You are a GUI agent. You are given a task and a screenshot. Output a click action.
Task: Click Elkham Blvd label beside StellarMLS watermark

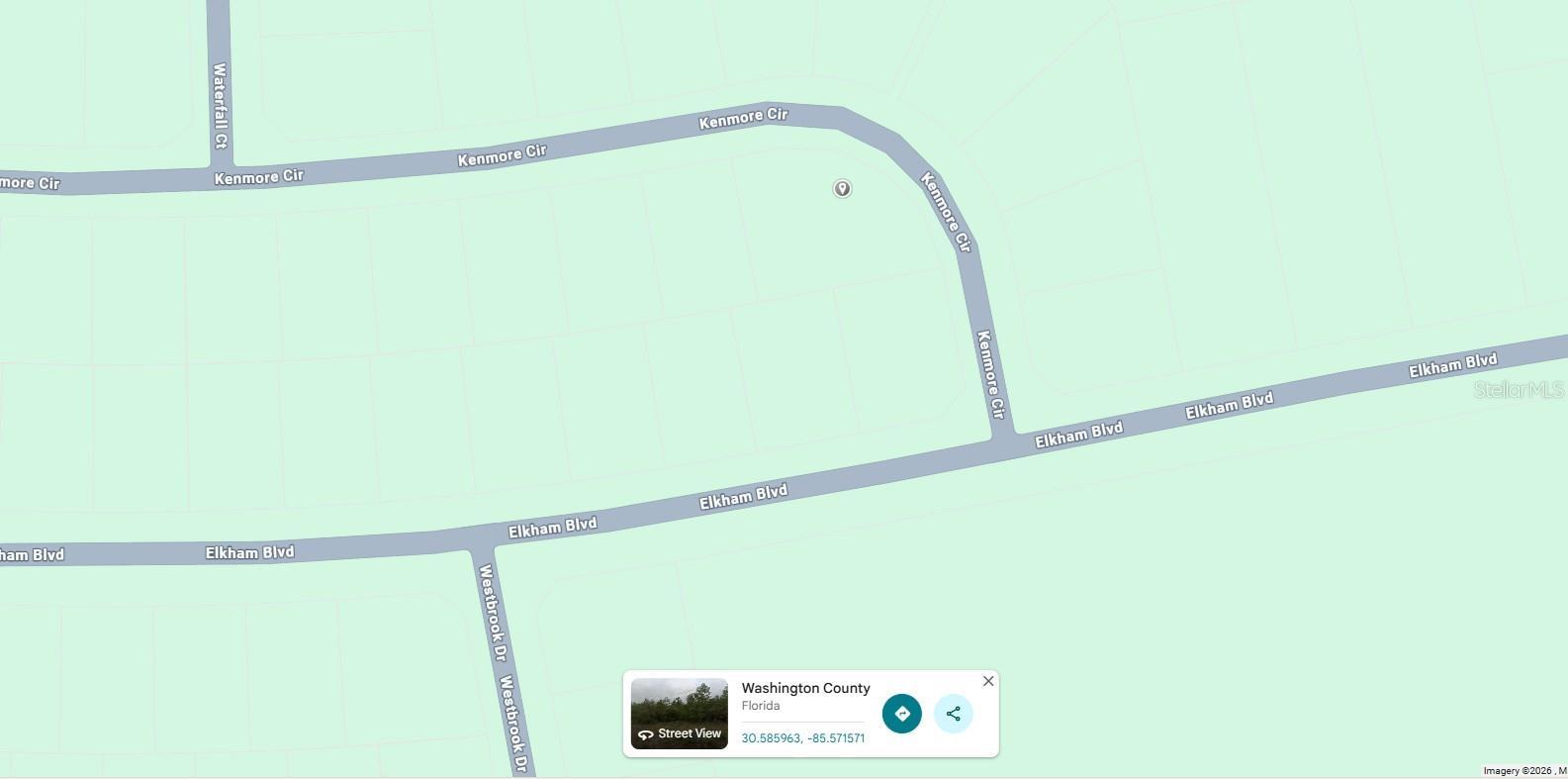coord(1452,365)
